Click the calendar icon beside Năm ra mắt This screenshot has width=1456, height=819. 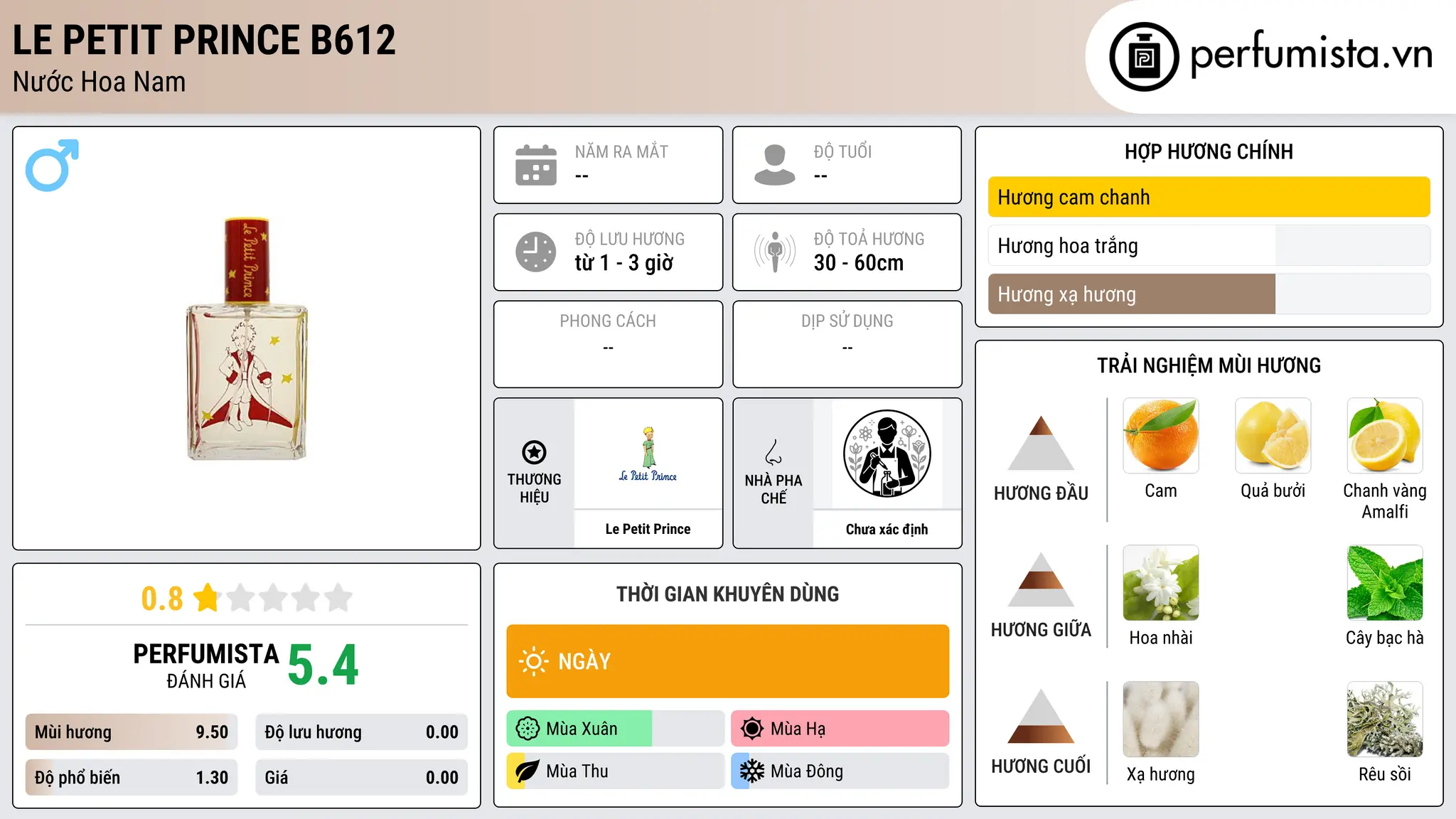(536, 165)
